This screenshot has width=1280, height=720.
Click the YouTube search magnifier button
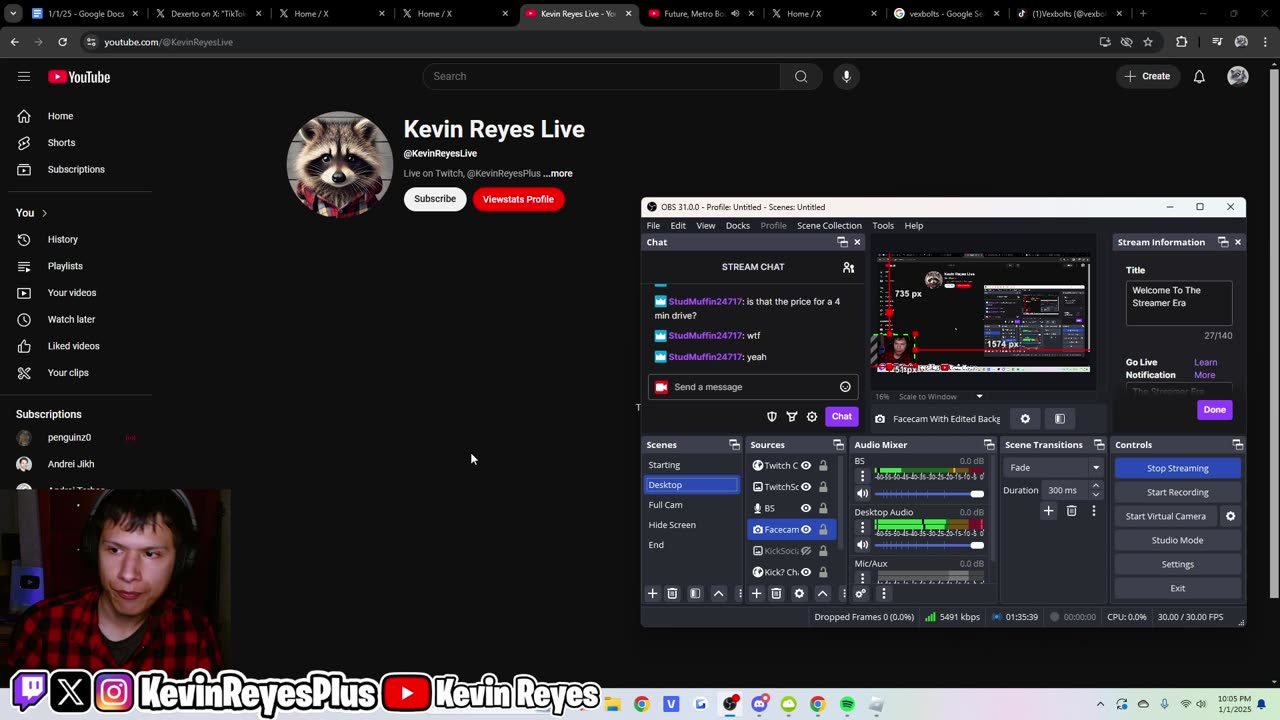[801, 76]
